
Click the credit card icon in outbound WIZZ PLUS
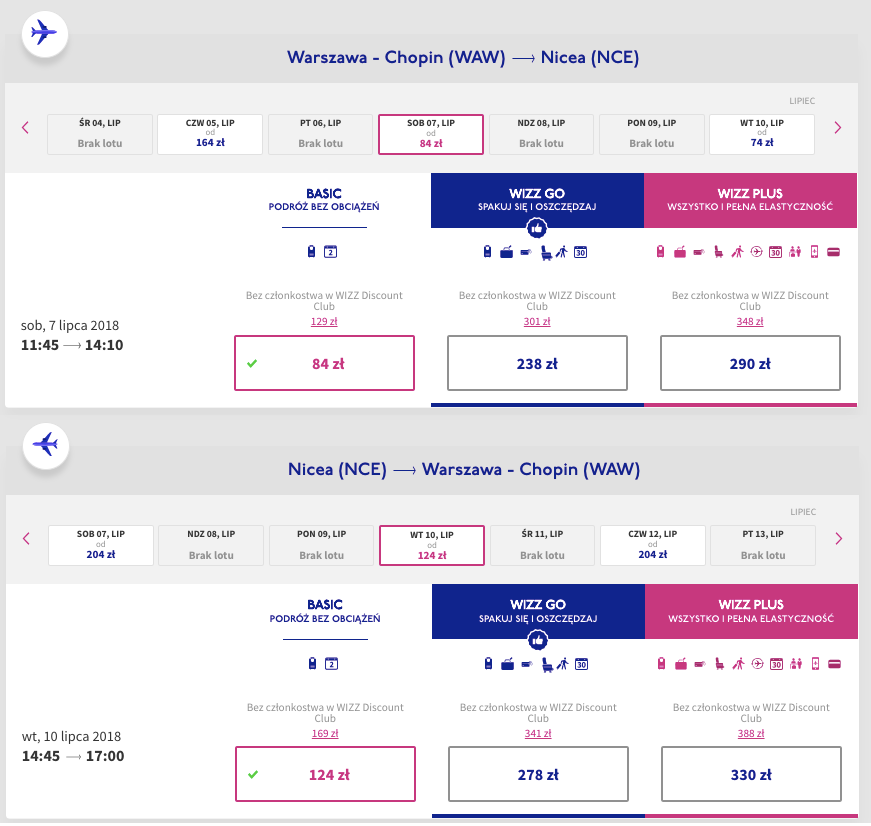point(833,252)
